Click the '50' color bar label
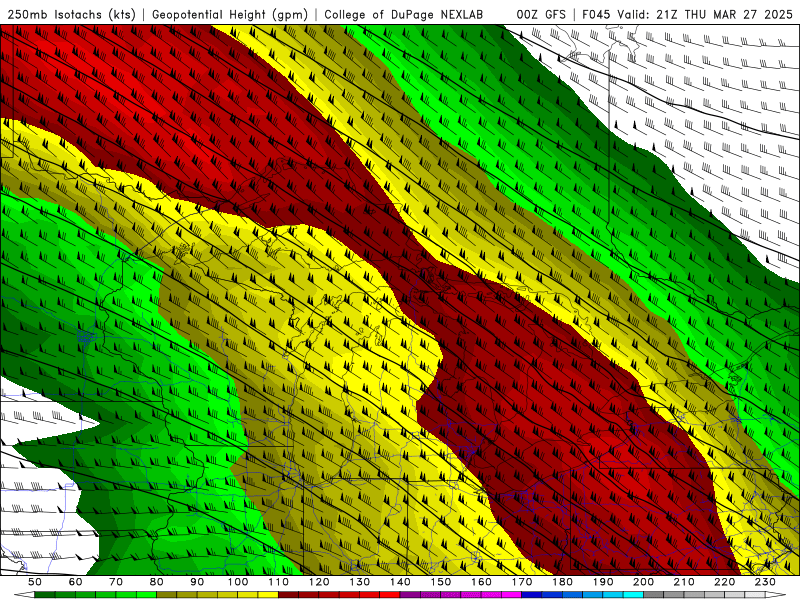This screenshot has height=600, width=800. [x=35, y=582]
